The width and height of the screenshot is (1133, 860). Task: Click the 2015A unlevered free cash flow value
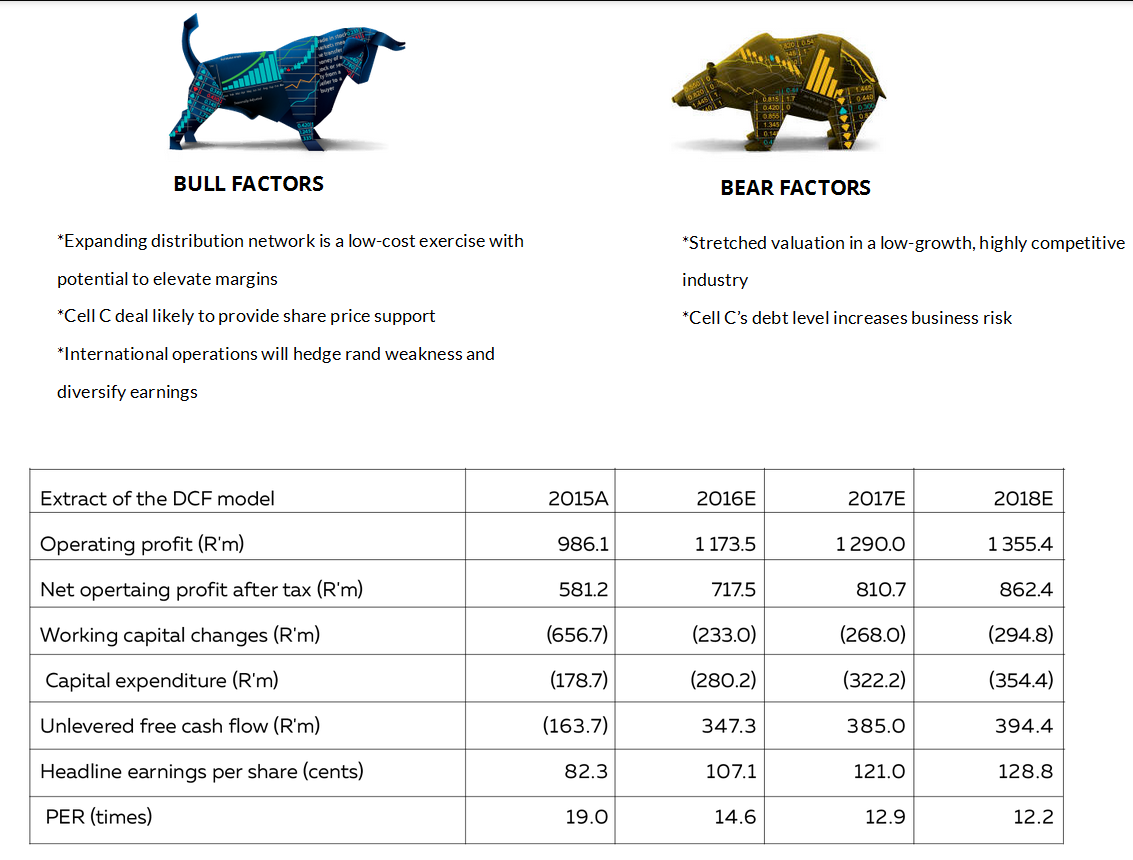(576, 726)
